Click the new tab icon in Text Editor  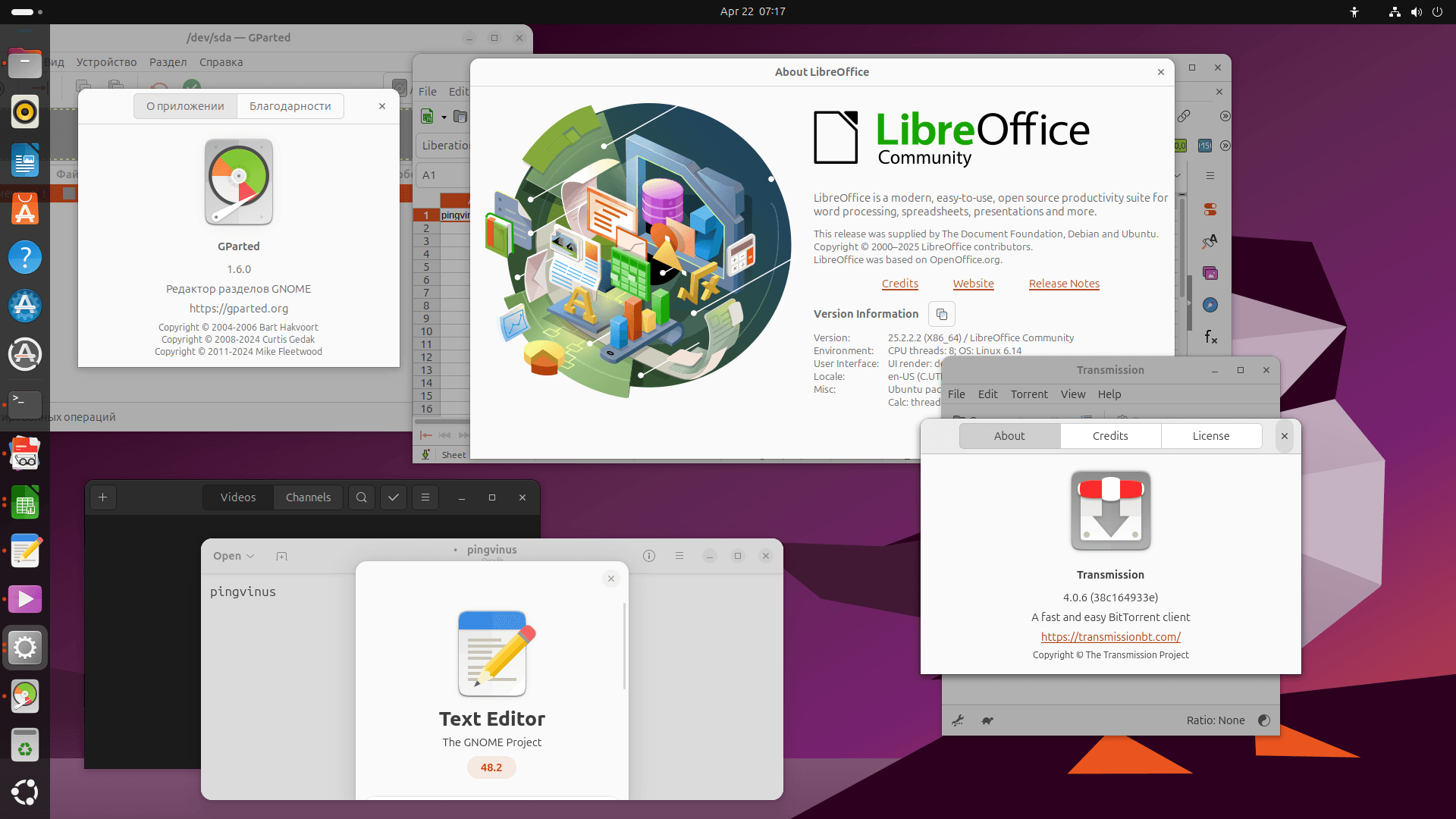[282, 556]
